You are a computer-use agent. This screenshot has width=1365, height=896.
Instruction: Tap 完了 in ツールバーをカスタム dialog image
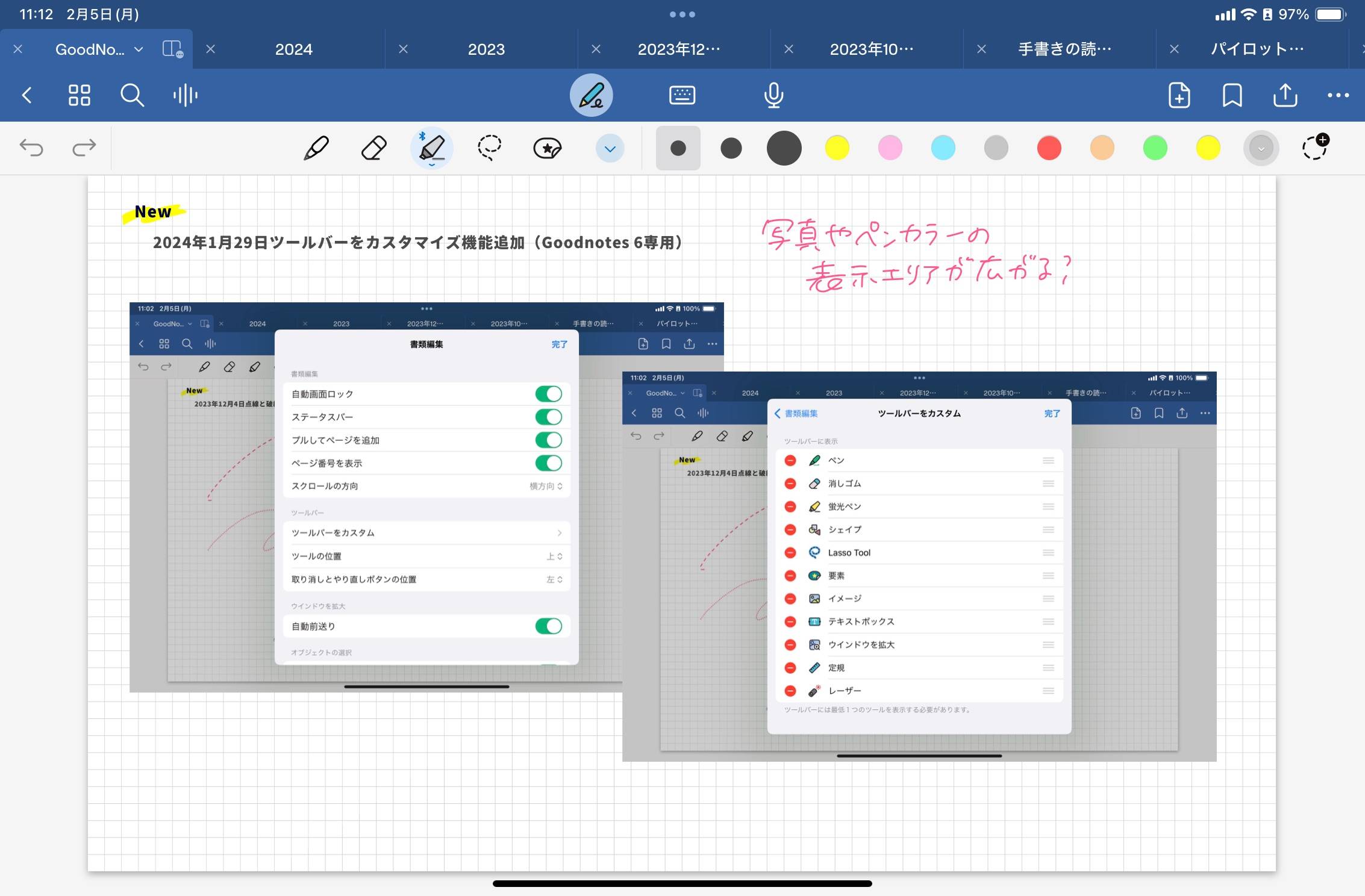point(1052,414)
